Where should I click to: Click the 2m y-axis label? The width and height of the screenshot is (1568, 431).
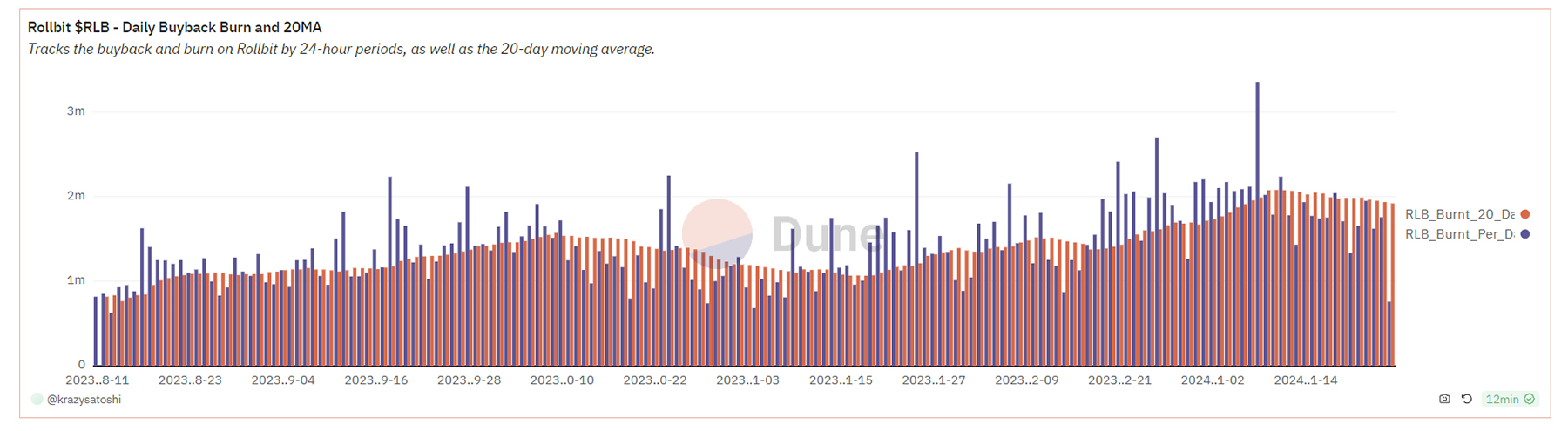76,195
